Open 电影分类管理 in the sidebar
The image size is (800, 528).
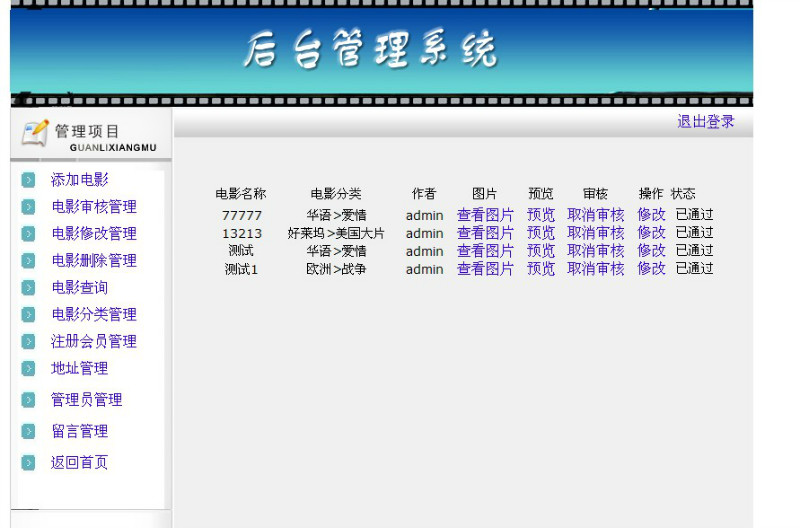[94, 314]
